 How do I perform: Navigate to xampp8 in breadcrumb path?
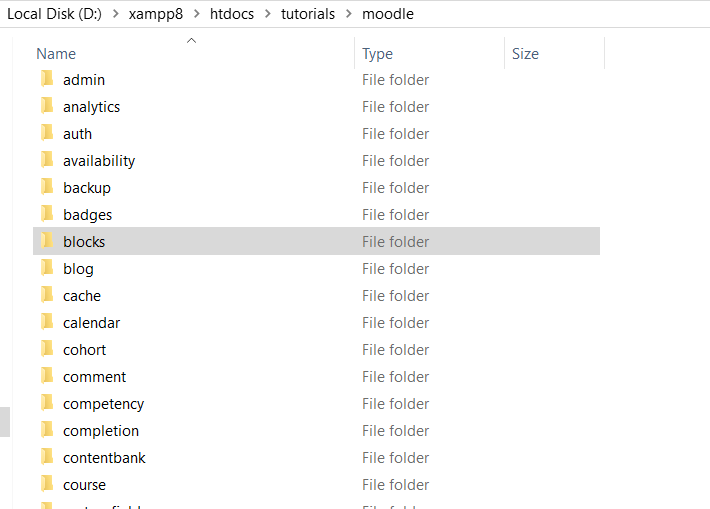pyautogui.click(x=156, y=14)
